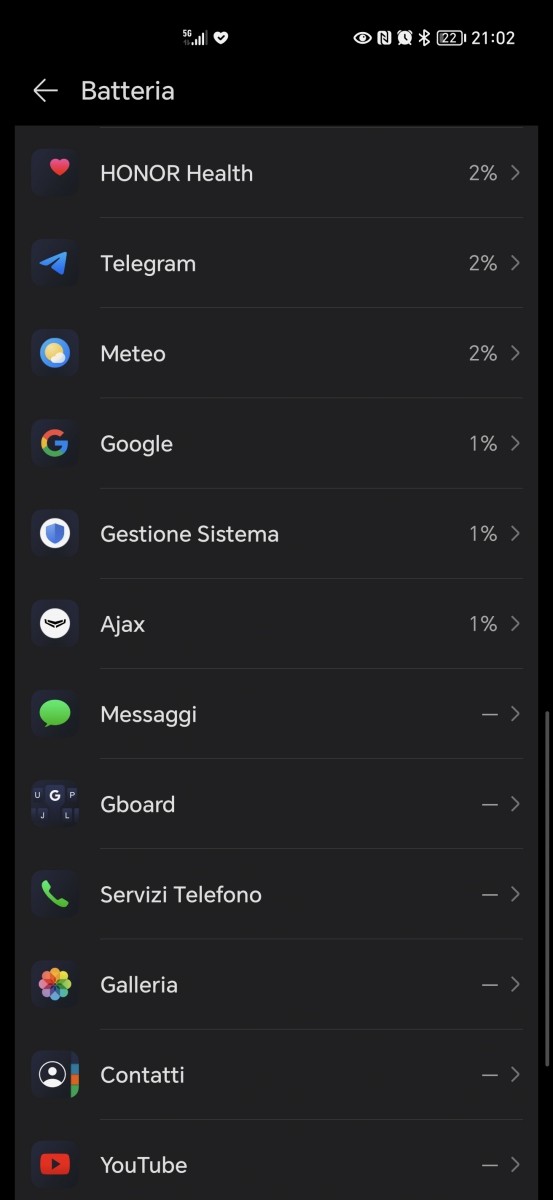This screenshot has height=1200, width=553.
Task: Tap the Galleria flower icon
Action: 55,984
